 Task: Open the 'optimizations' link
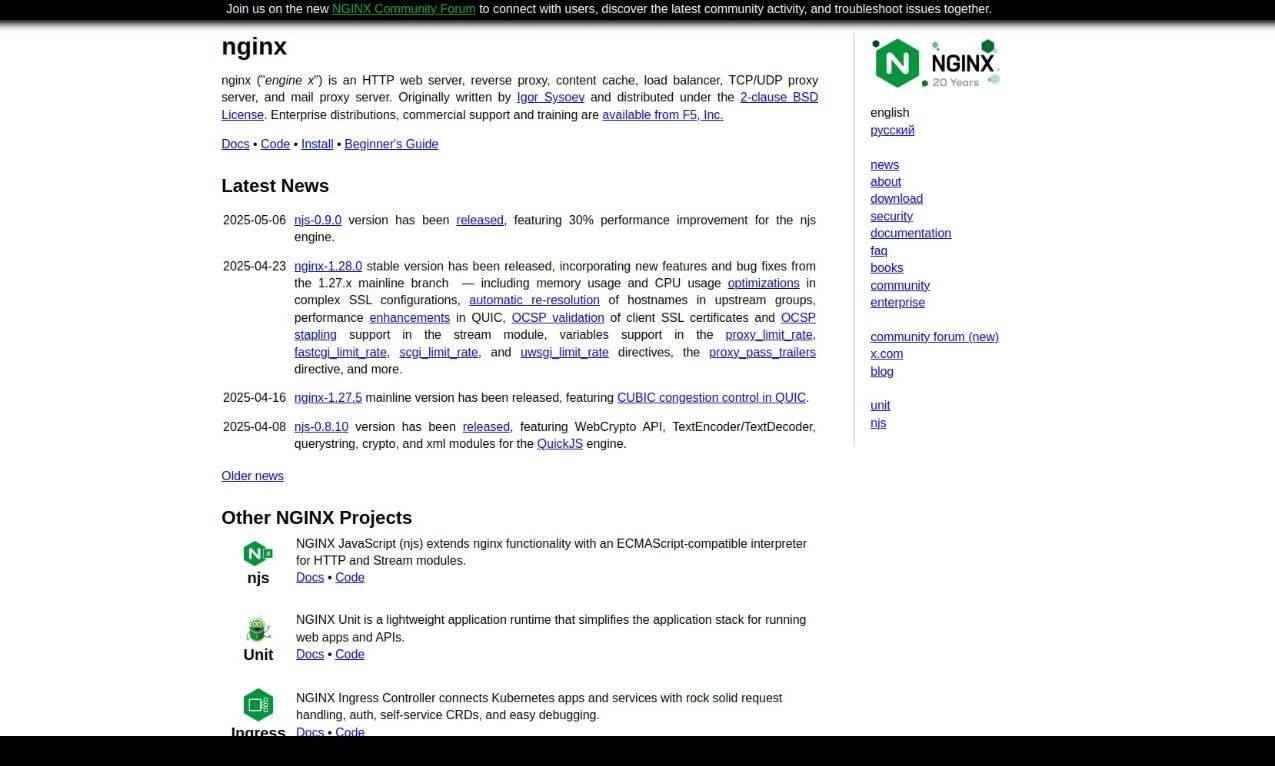click(x=763, y=283)
